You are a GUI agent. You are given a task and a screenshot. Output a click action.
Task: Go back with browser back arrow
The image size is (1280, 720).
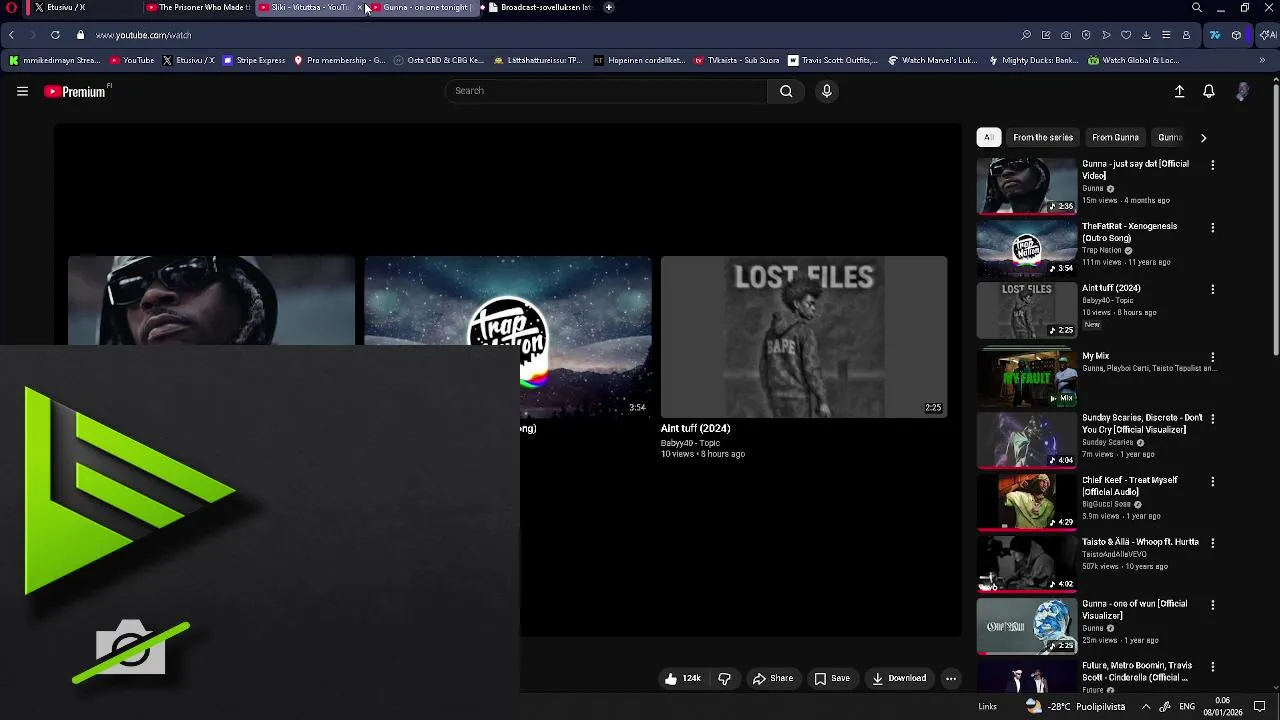pos(11,35)
